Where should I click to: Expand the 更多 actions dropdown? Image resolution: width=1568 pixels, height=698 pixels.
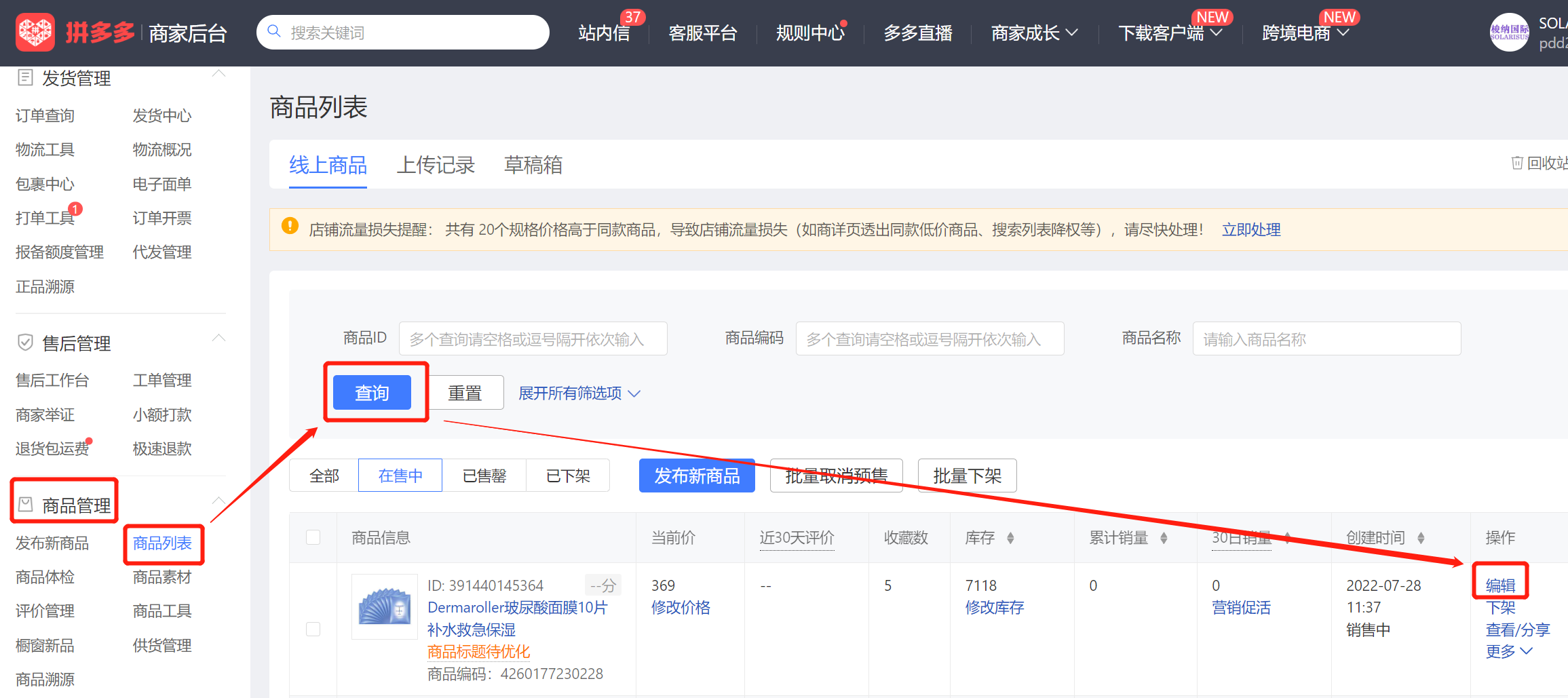[1509, 651]
